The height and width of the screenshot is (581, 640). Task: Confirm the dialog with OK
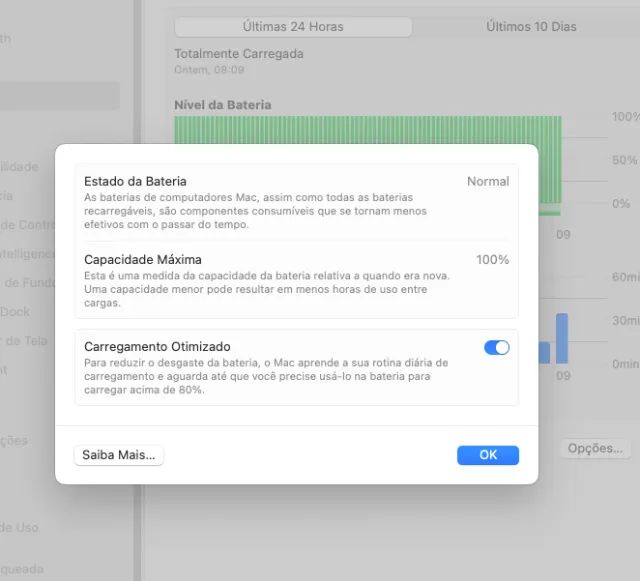point(488,455)
